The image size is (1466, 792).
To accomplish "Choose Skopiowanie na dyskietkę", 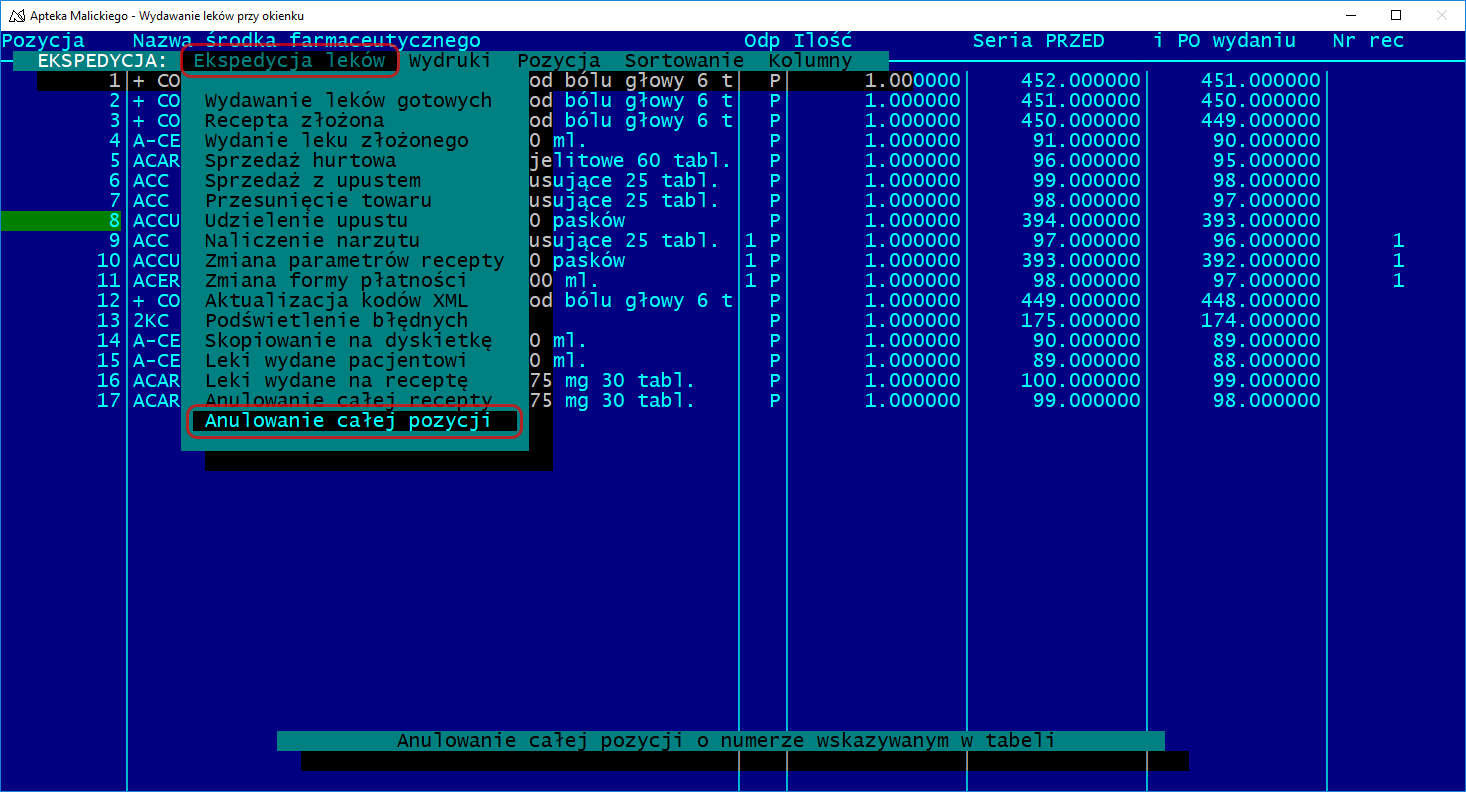I will pyautogui.click(x=348, y=341).
